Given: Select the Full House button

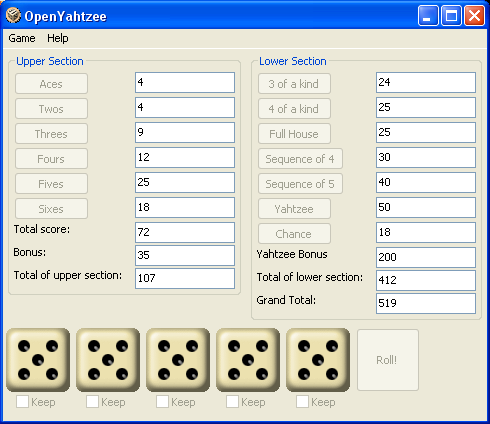Looking at the screenshot, I should [294, 134].
